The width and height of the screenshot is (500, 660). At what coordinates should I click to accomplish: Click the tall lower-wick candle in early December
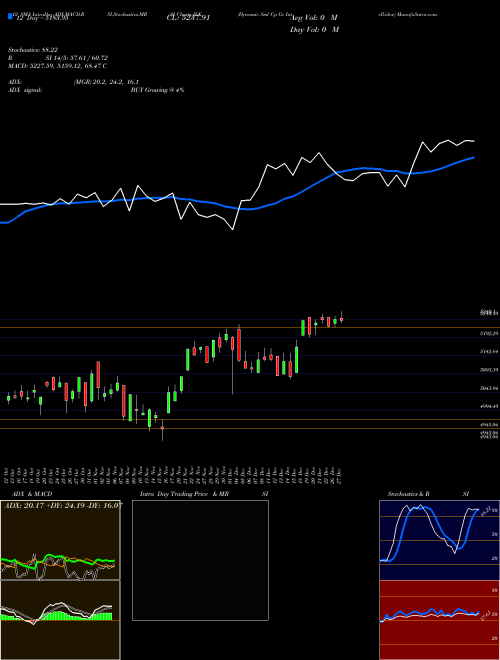point(232,365)
